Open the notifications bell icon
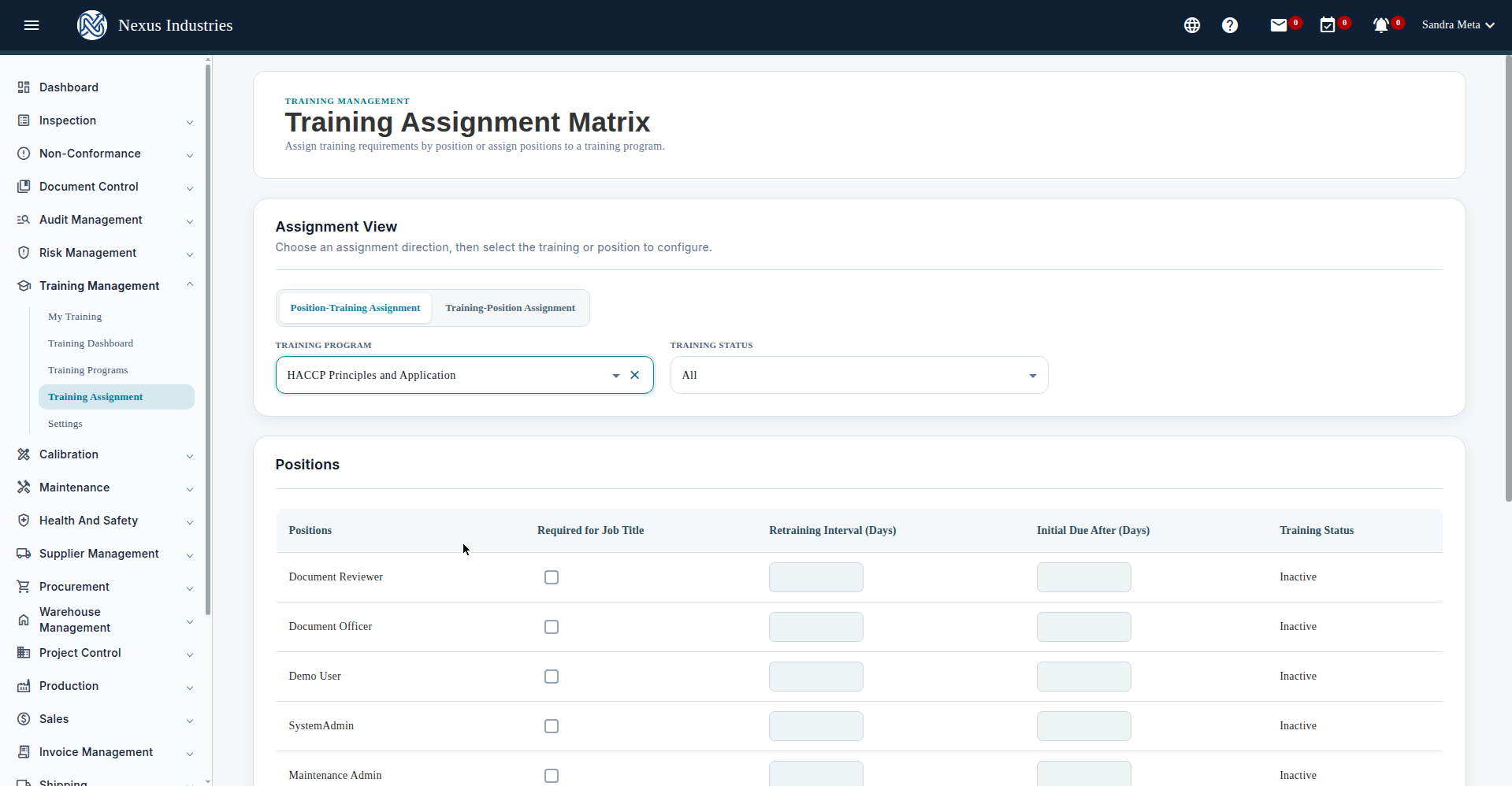The height and width of the screenshot is (786, 1512). tap(1380, 25)
